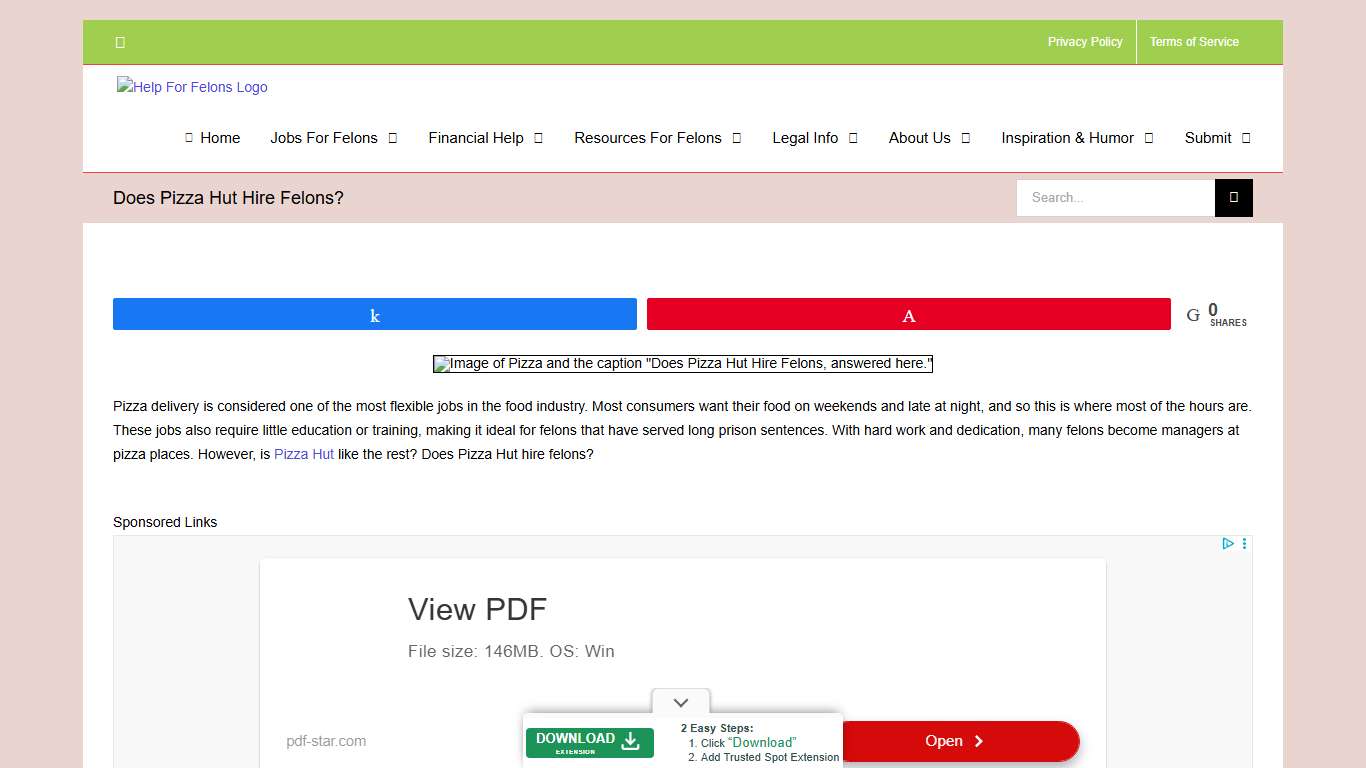Viewport: 1366px width, 768px height.
Task: Click the Terms of Service link
Action: click(x=1194, y=42)
